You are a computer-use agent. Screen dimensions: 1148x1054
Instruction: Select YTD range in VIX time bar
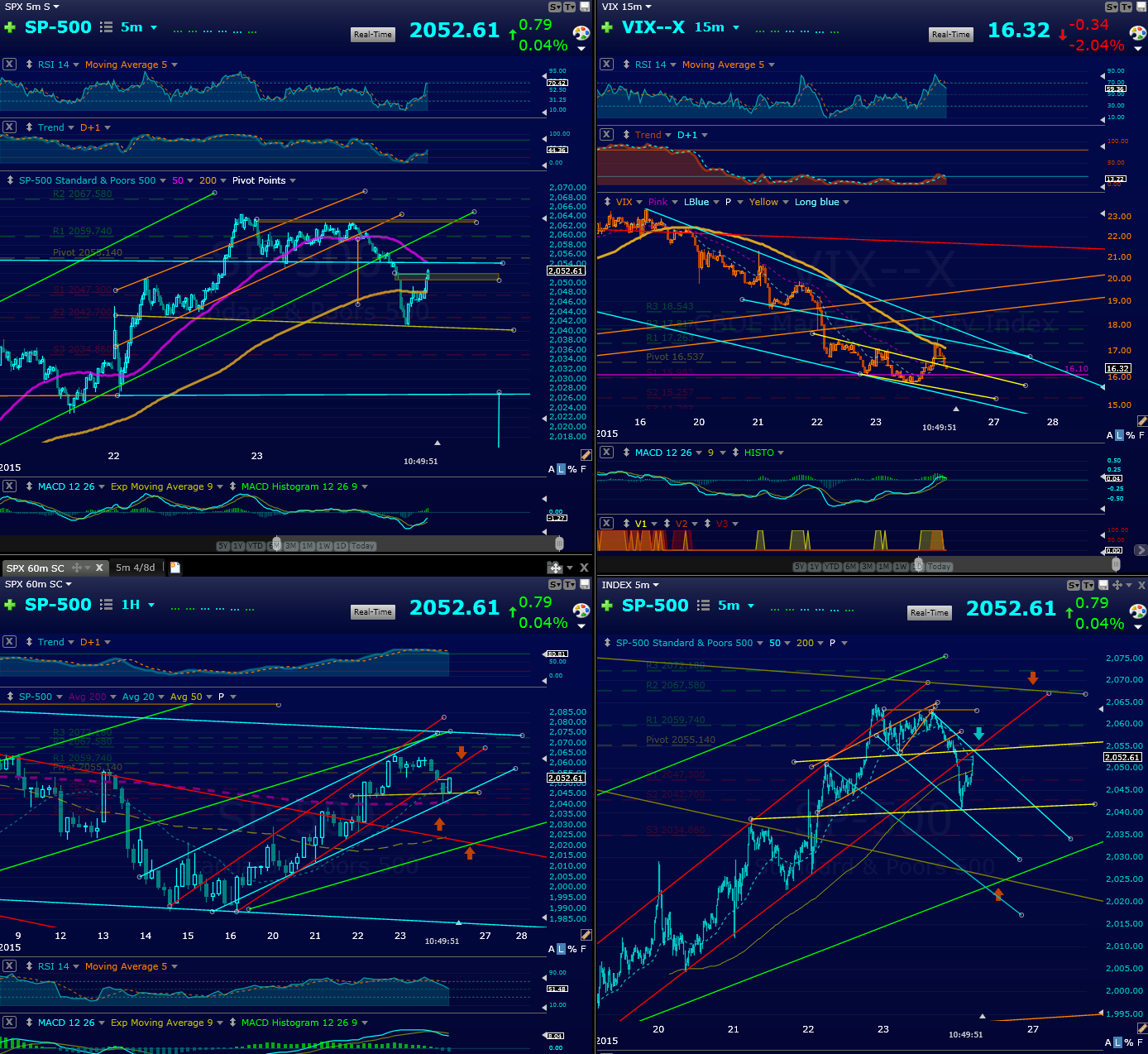pos(832,567)
